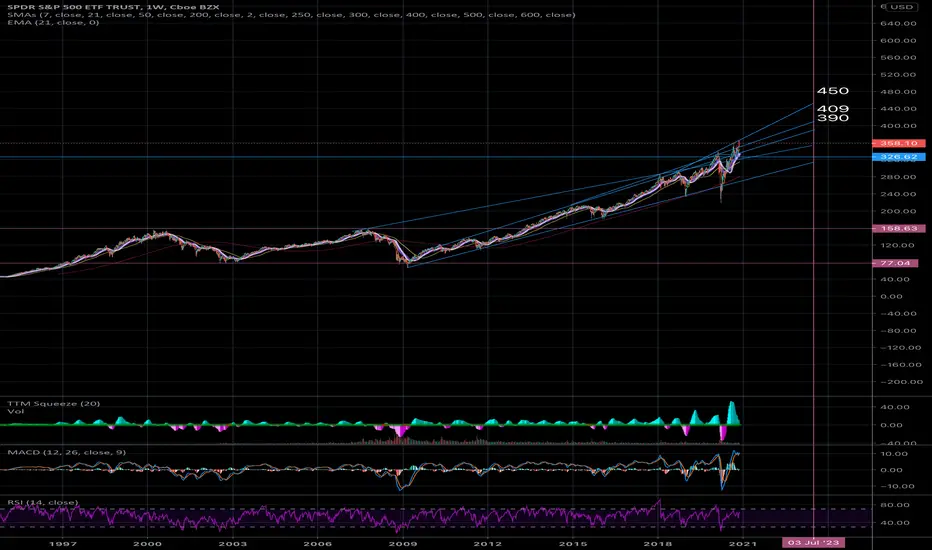Click the 480.00 price axis value
Viewport: 932px width, 550px height.
click(898, 92)
